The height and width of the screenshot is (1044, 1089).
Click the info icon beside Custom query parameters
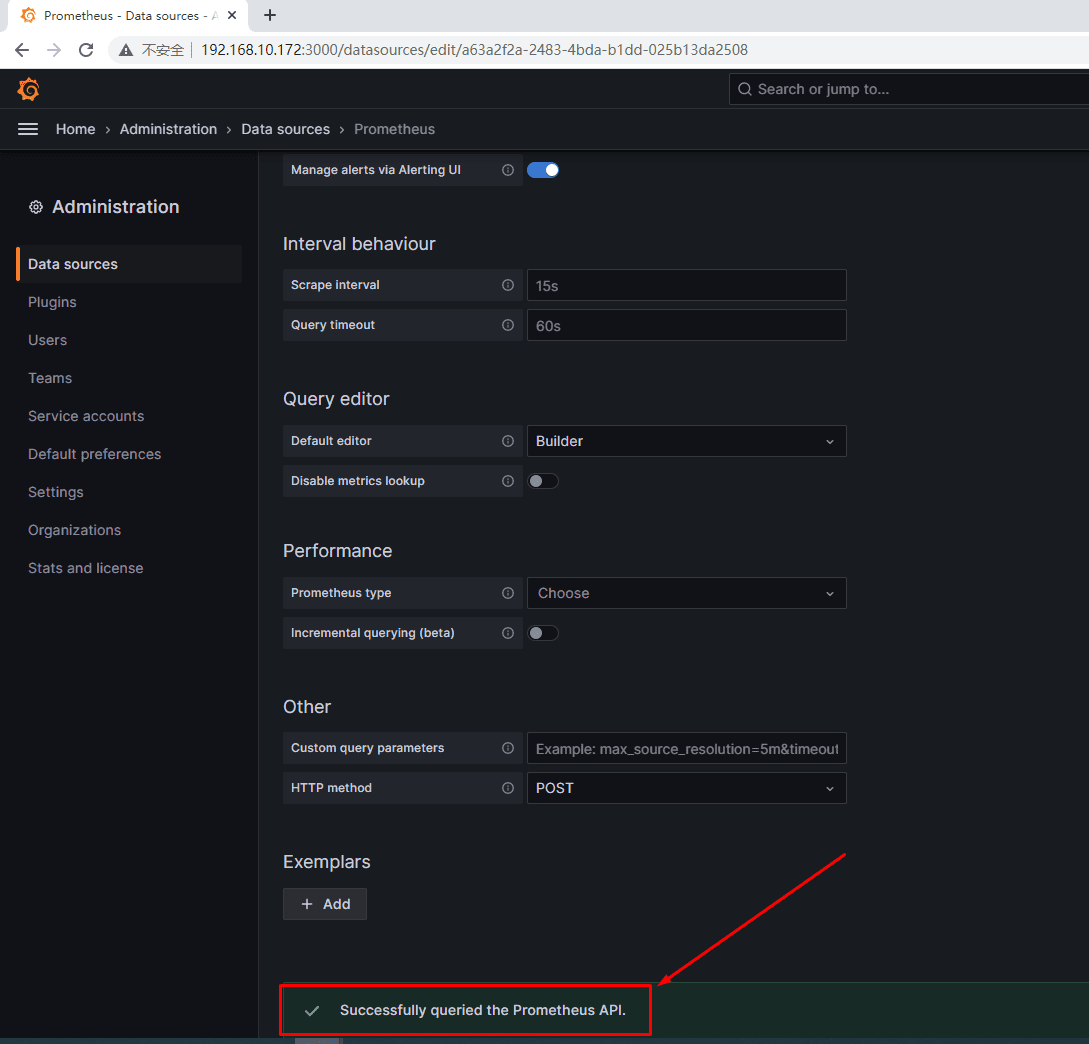click(508, 748)
